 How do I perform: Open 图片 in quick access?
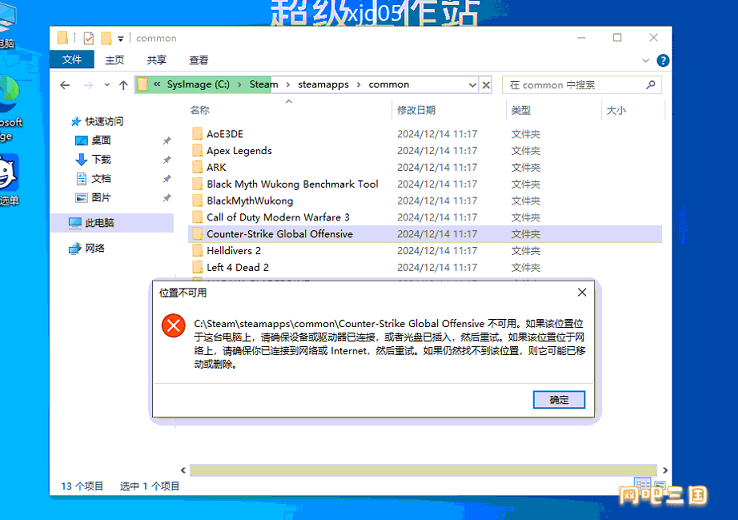point(93,198)
